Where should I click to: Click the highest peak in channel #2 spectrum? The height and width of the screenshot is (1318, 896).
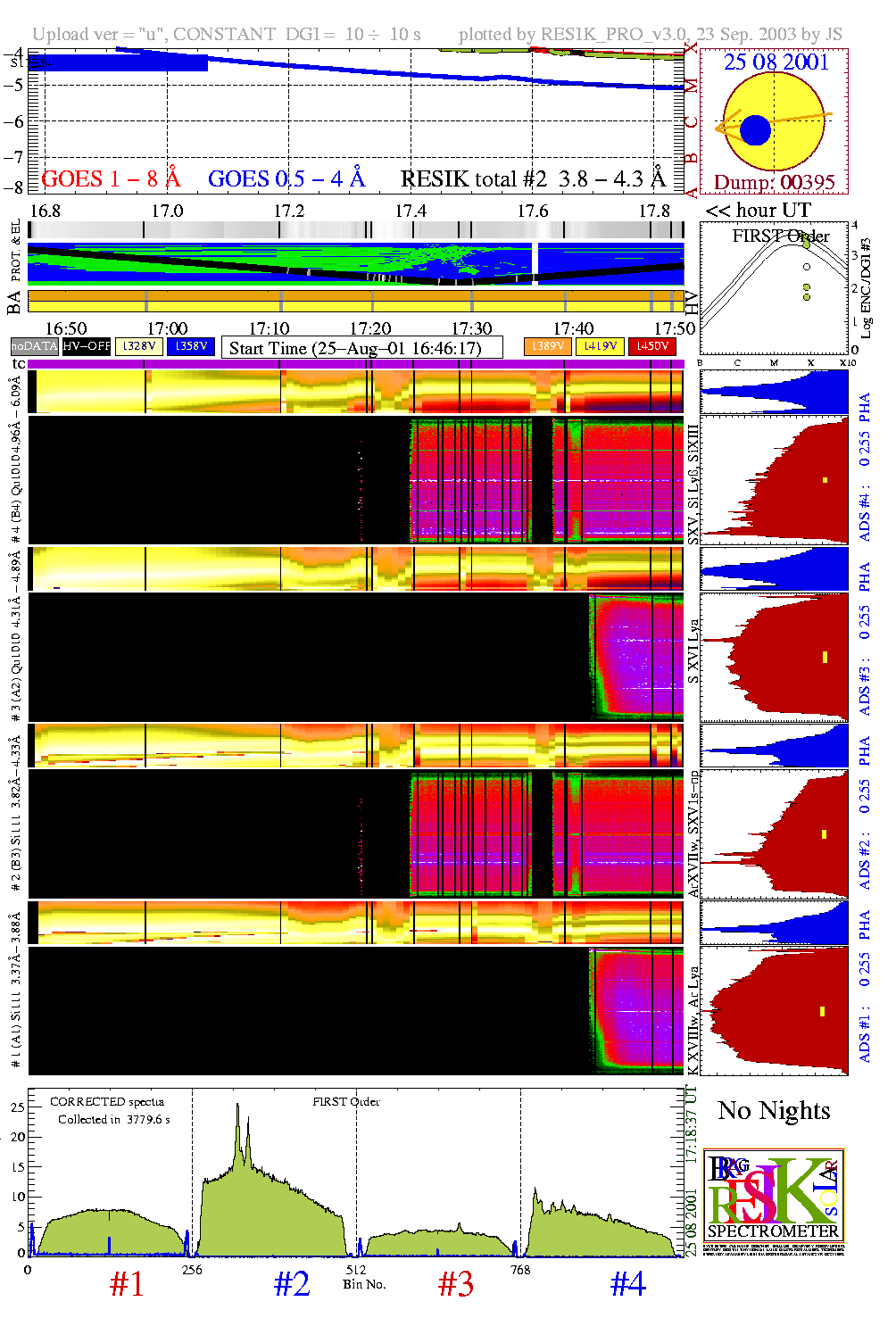[237, 1107]
